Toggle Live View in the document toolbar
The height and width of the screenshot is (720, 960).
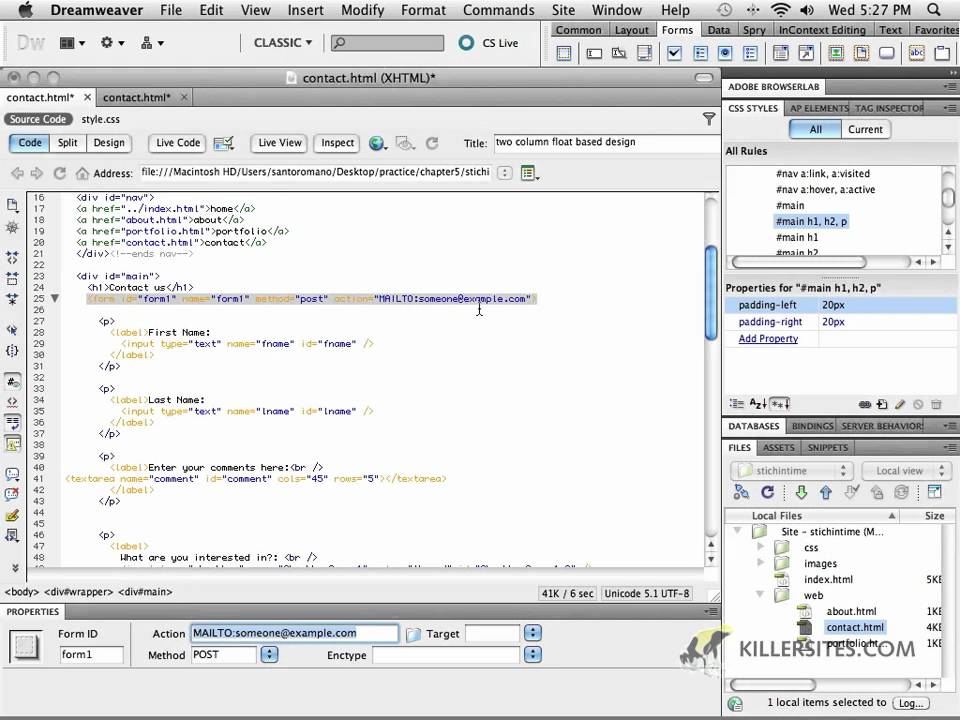279,142
